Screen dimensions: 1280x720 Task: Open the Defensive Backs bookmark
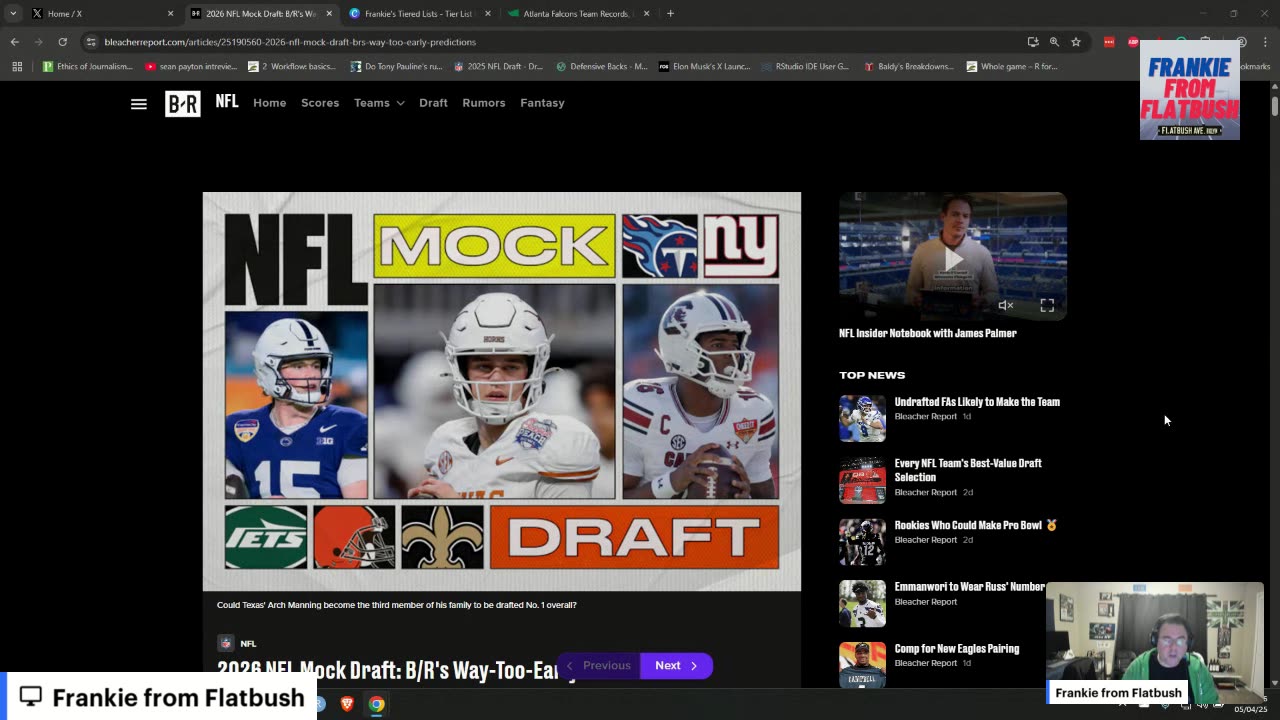coord(601,67)
